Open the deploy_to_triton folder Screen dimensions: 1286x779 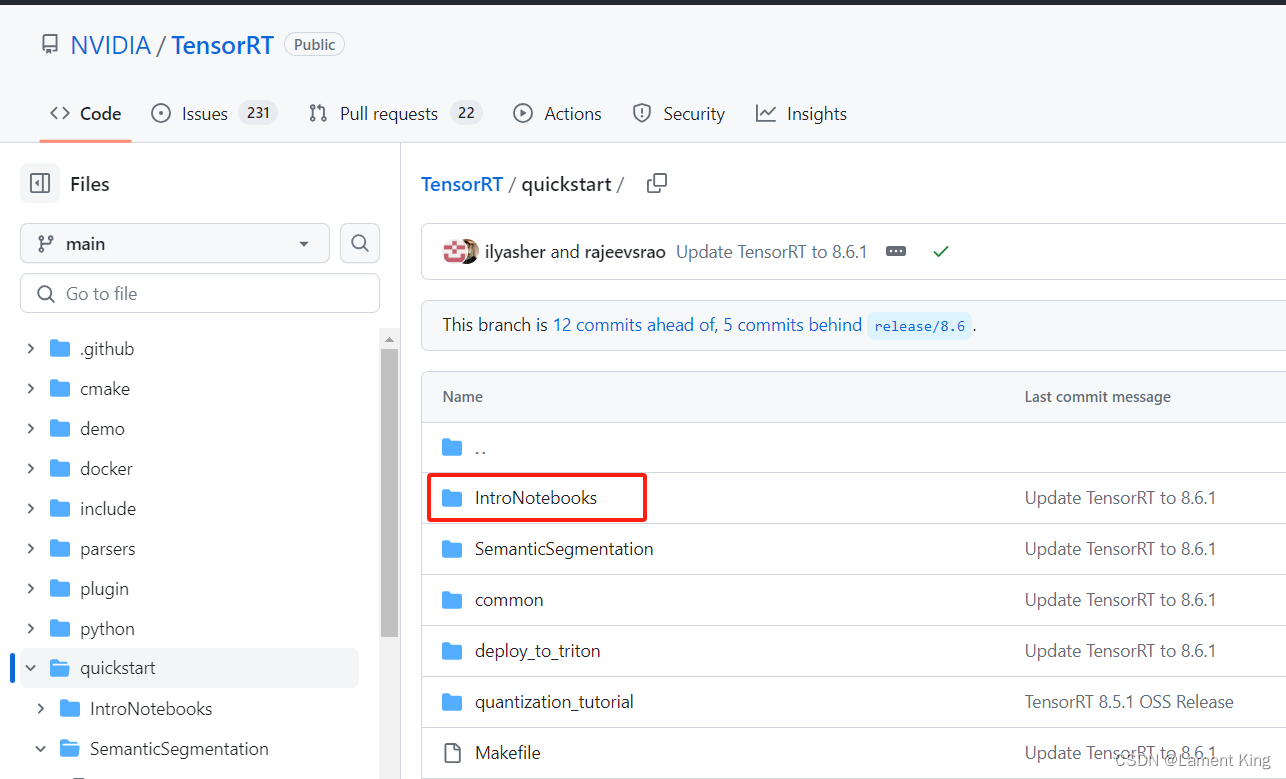pos(538,651)
